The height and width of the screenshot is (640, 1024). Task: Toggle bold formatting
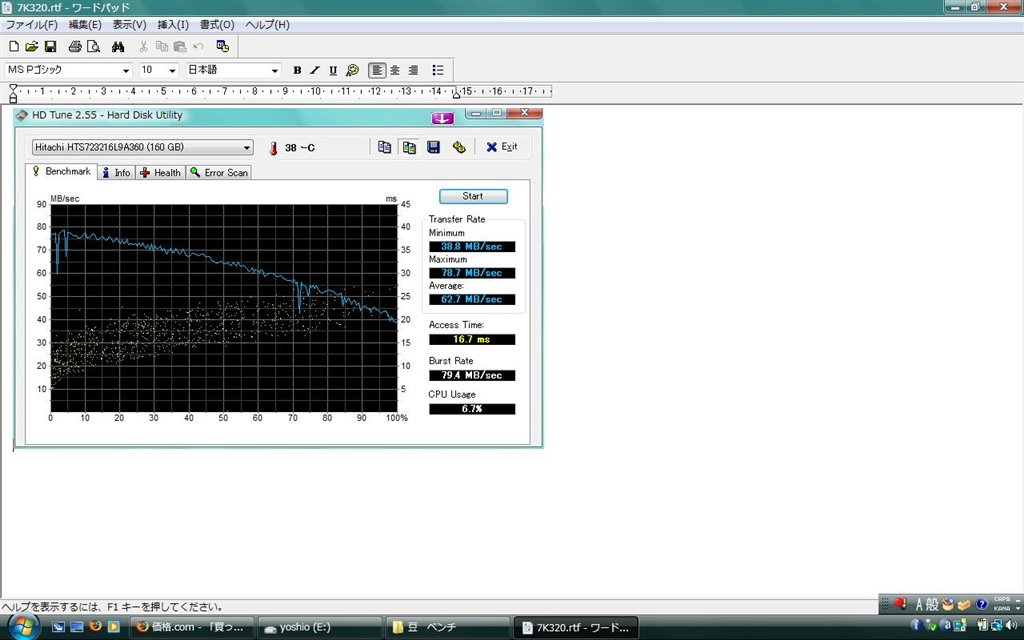coord(297,70)
